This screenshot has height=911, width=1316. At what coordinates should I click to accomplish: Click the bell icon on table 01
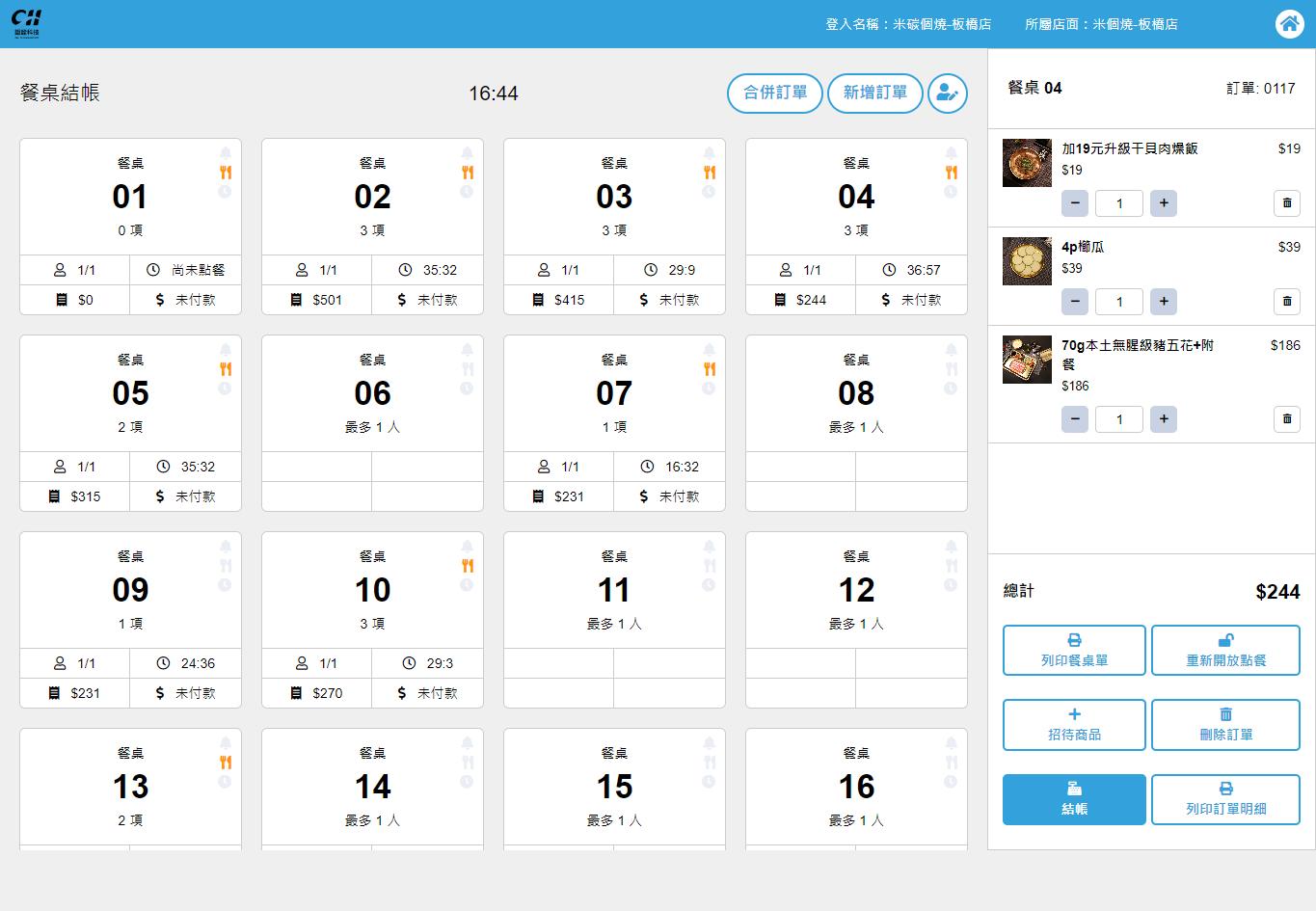point(225,153)
